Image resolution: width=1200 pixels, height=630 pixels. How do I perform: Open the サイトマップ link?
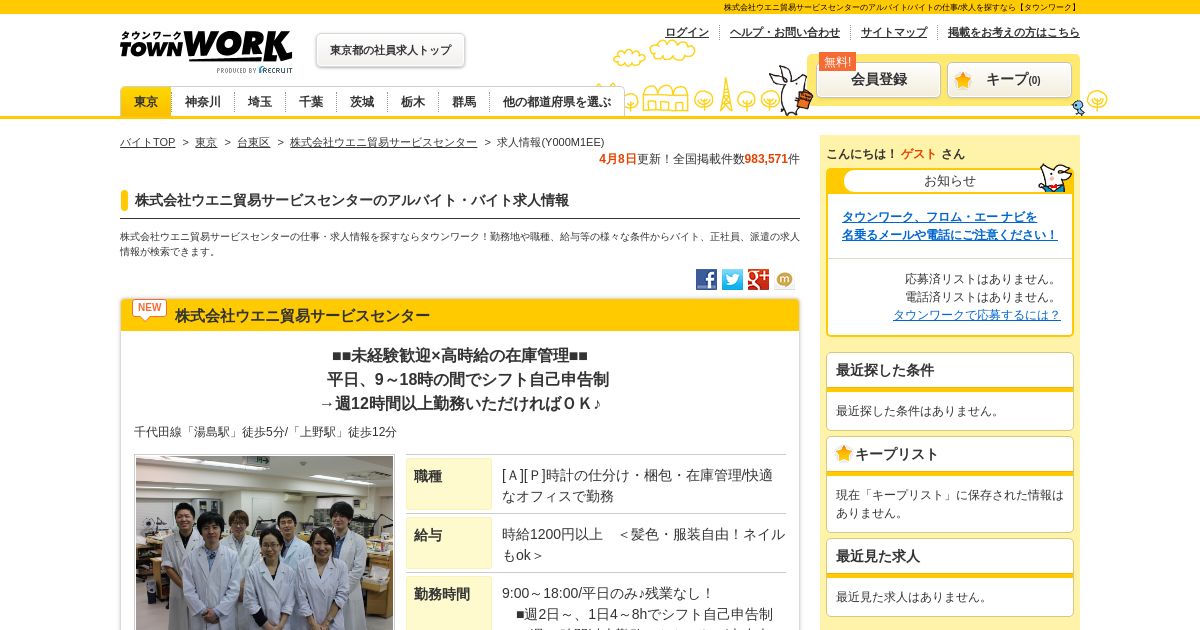[894, 32]
